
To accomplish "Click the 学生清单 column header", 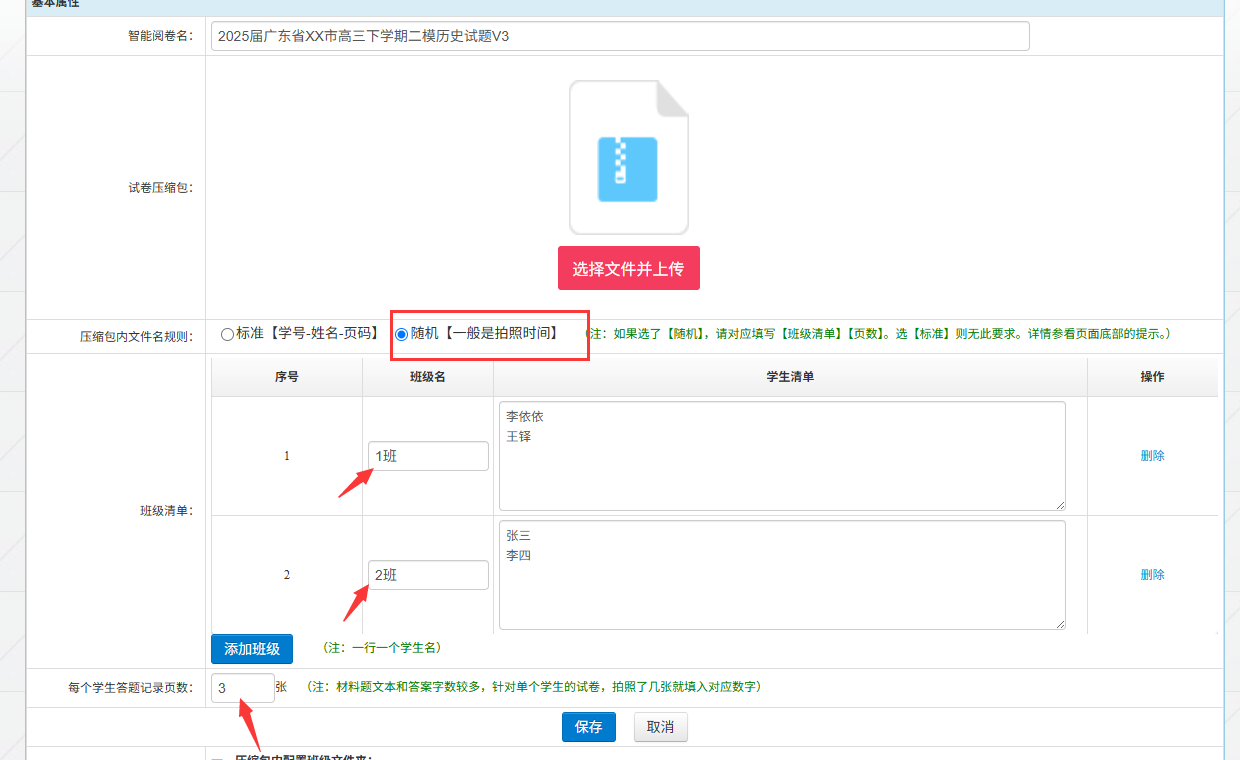I will tap(790, 377).
